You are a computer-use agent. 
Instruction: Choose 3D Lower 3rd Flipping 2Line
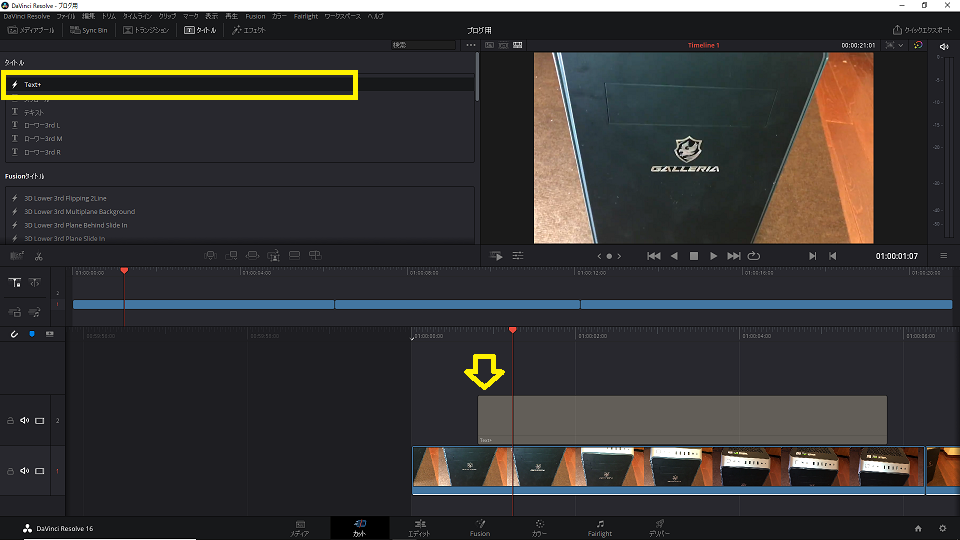click(239, 198)
